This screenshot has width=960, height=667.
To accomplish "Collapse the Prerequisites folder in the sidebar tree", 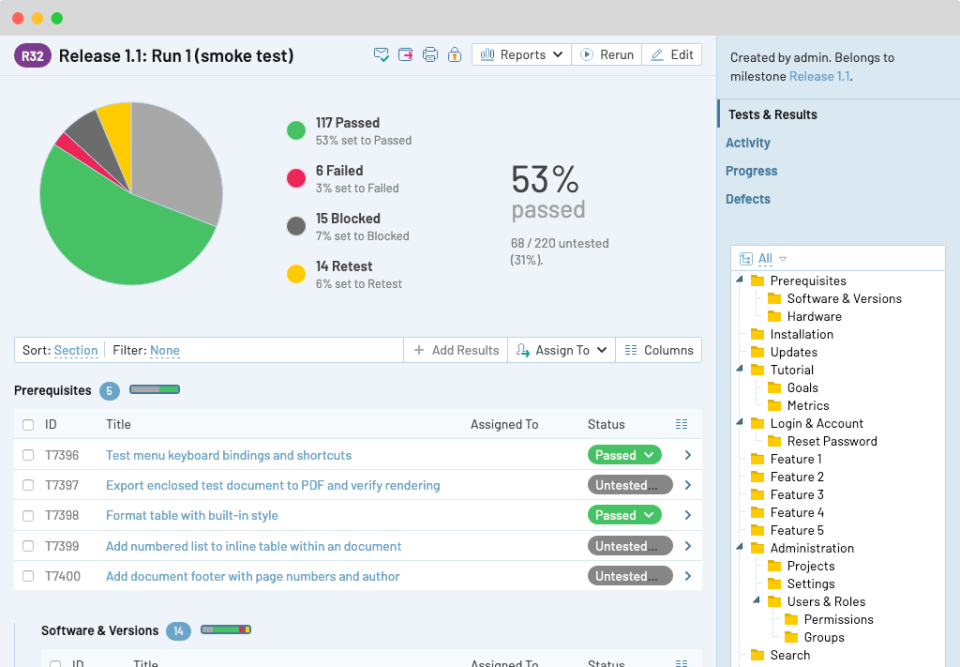I will [x=738, y=280].
